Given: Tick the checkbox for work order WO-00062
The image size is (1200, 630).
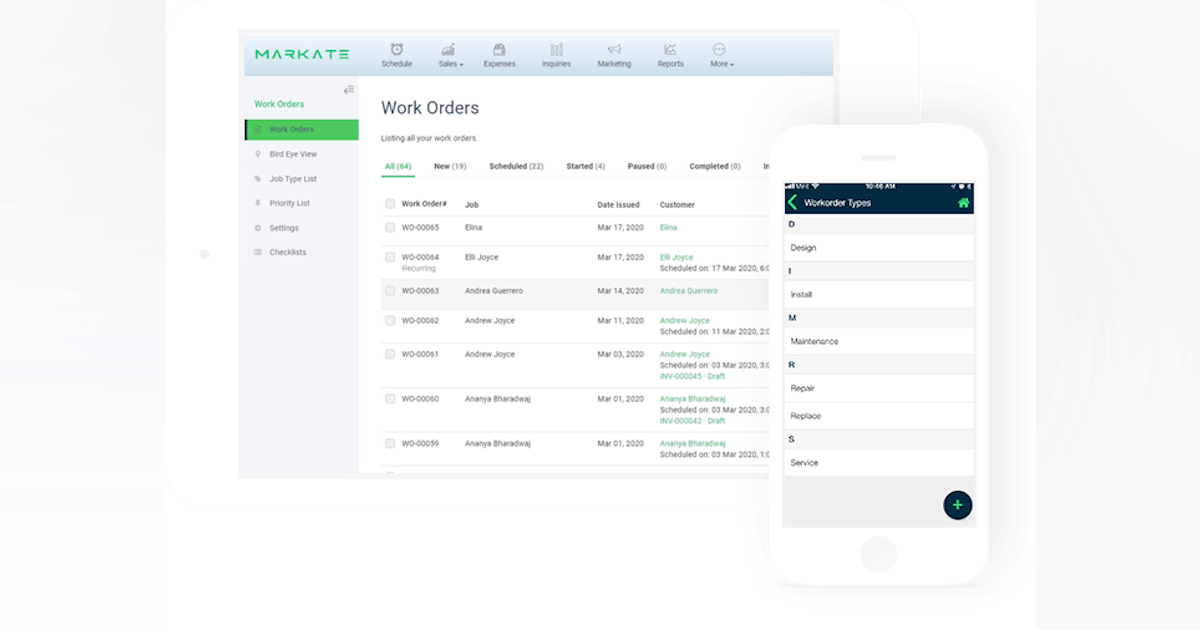Looking at the screenshot, I should 390,320.
